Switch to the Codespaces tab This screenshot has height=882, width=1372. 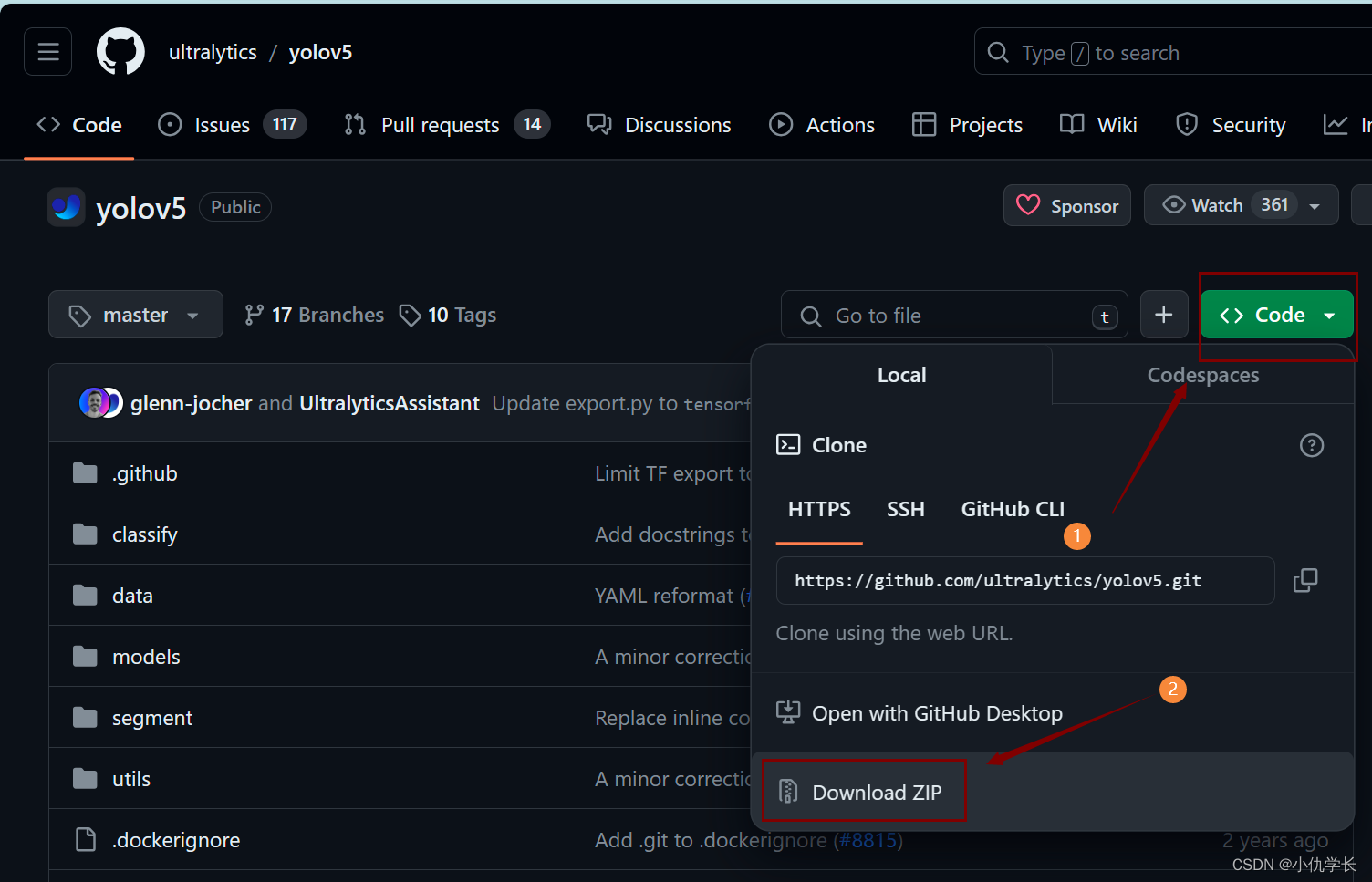pyautogui.click(x=1202, y=375)
